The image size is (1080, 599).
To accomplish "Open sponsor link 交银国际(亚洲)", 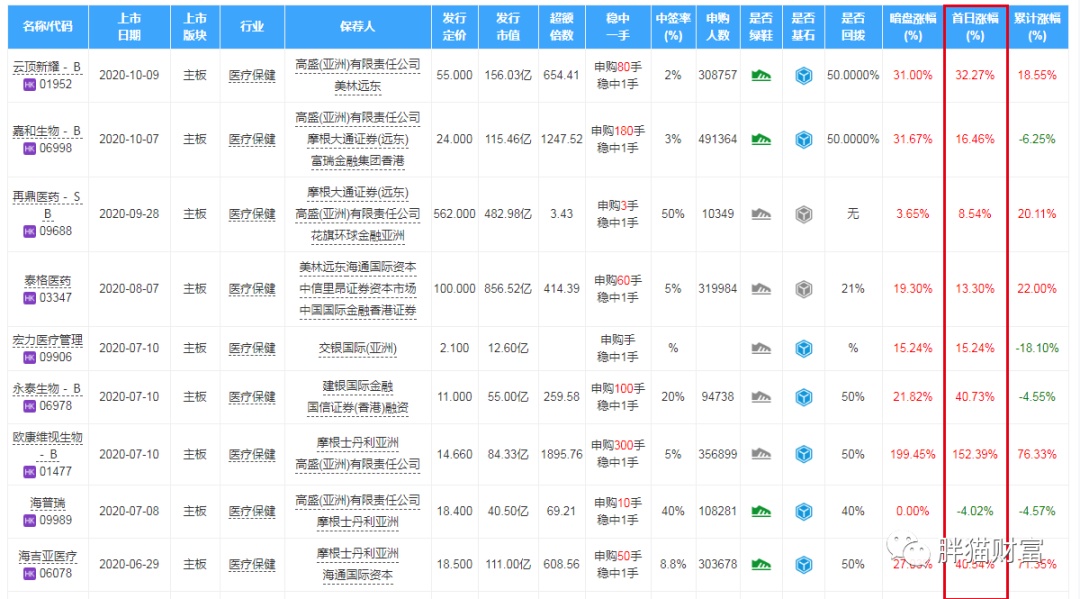I will click(357, 348).
